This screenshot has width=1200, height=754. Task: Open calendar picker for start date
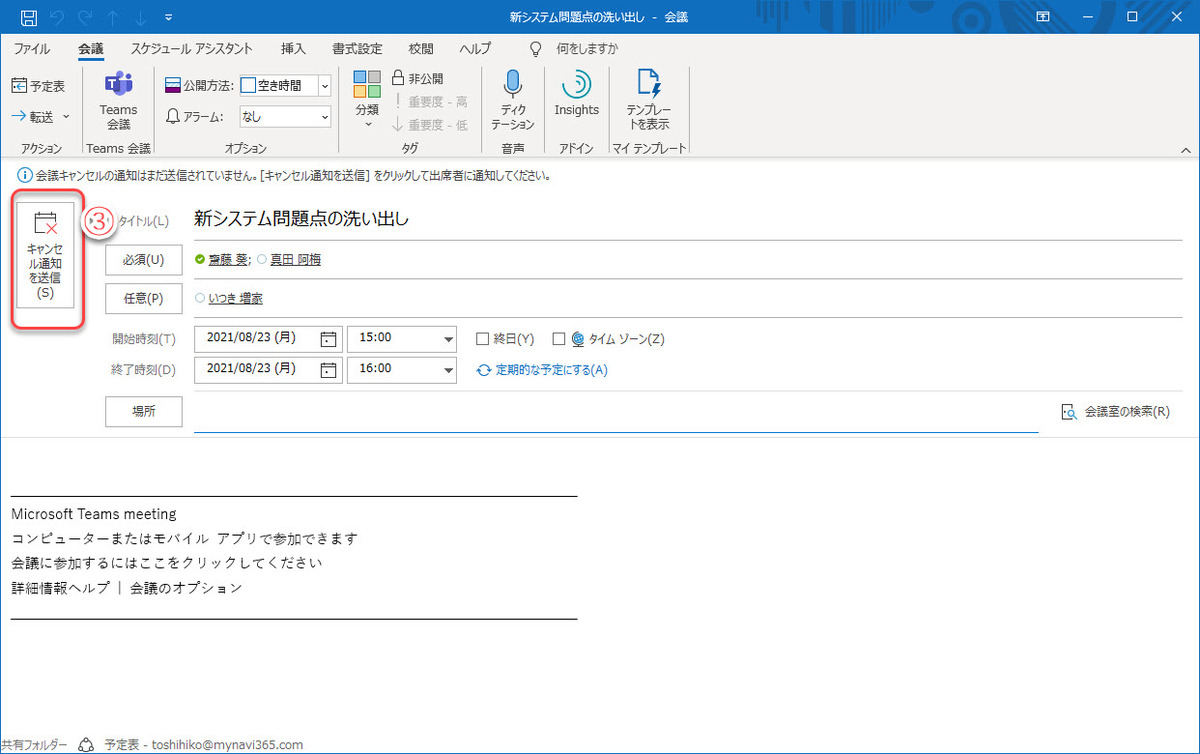[x=329, y=339]
